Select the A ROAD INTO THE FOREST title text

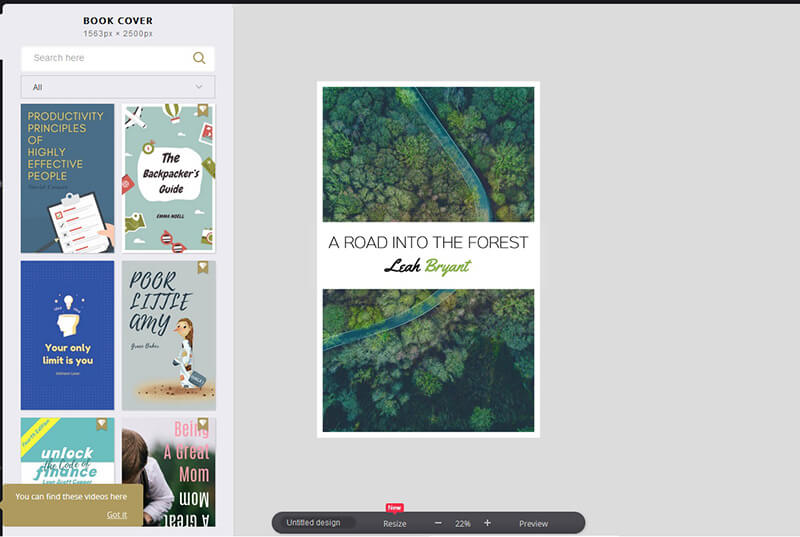point(428,243)
